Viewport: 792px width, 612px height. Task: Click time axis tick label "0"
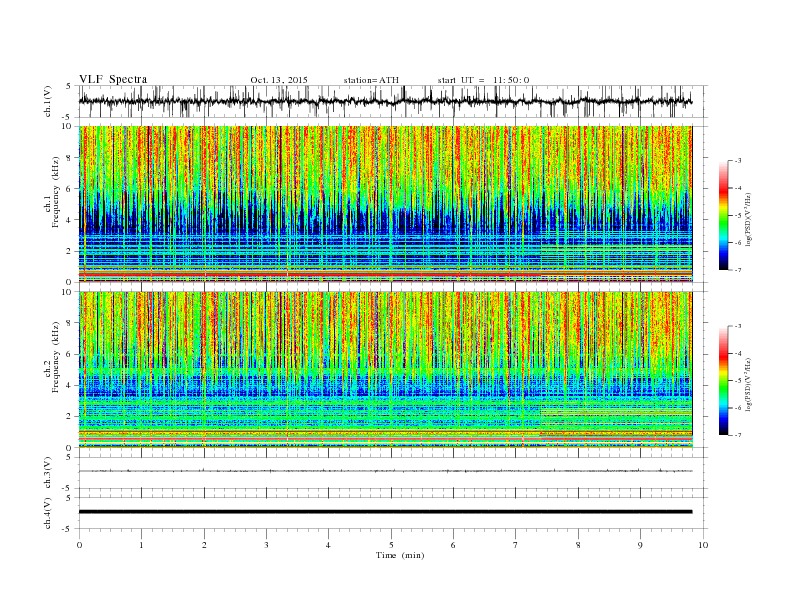(x=79, y=545)
